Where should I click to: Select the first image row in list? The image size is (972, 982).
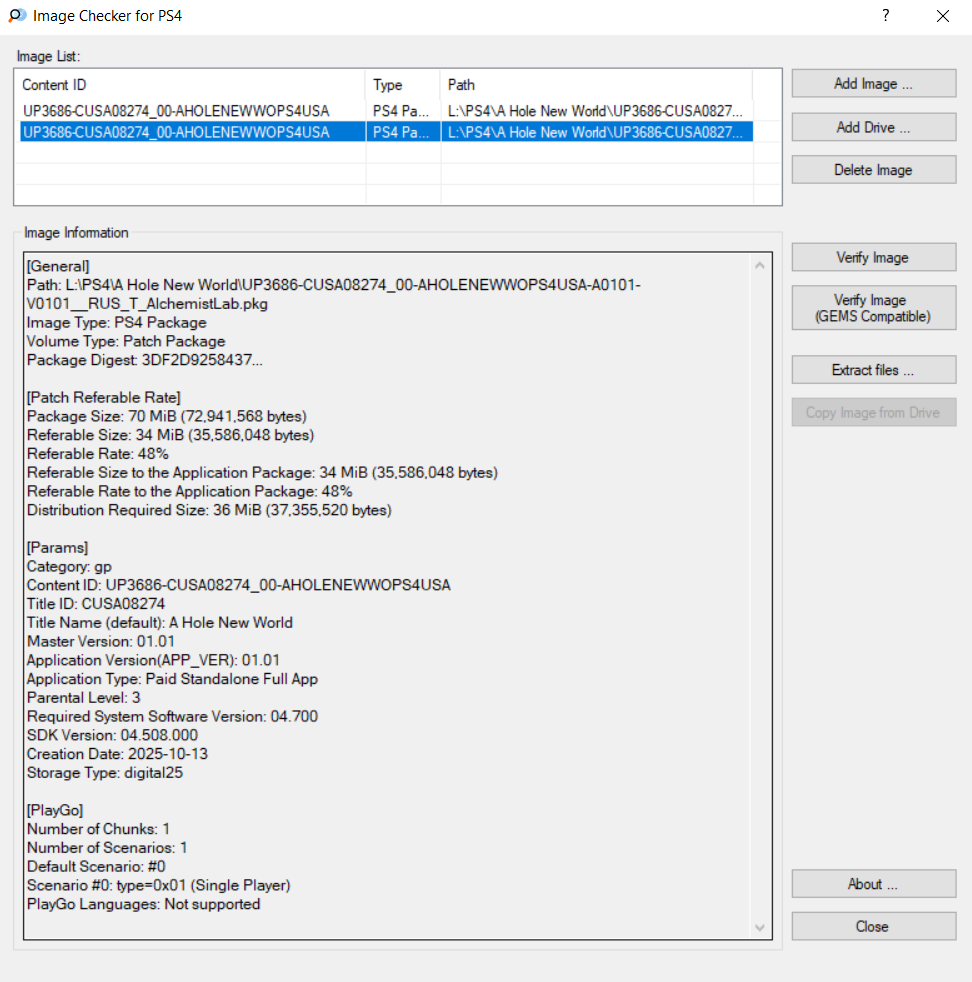(x=176, y=111)
